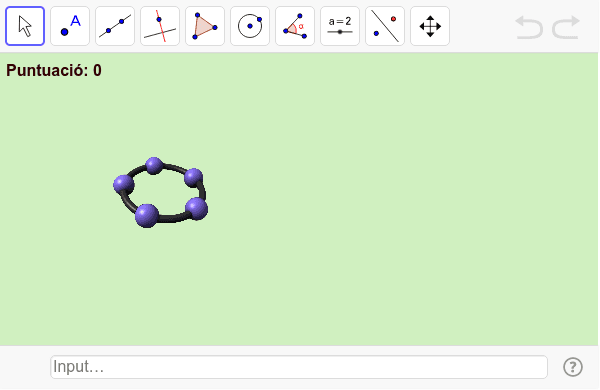600x390 pixels.
Task: Pick the Slider a=2 tool
Action: tap(340, 26)
